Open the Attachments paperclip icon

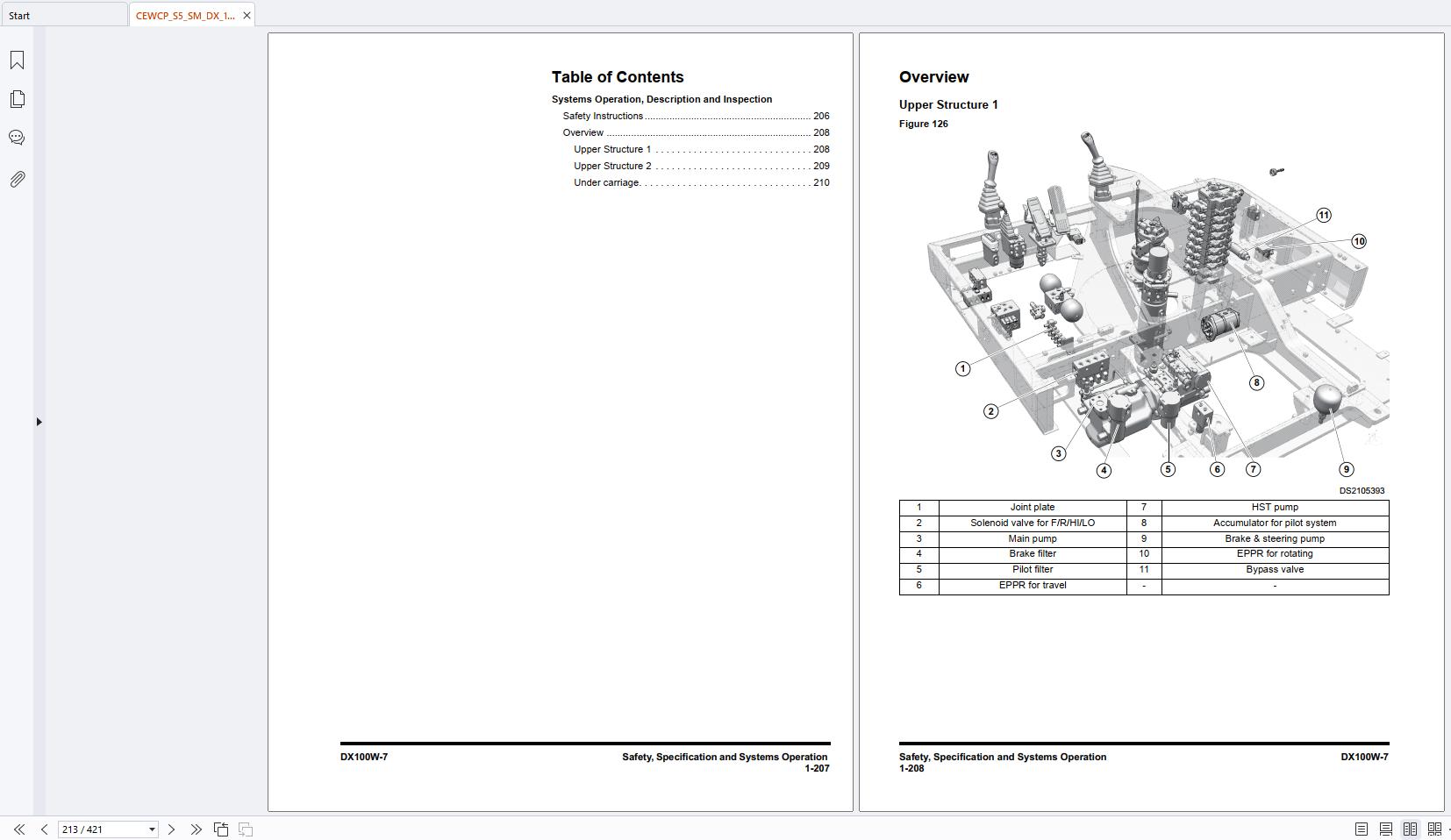click(17, 179)
